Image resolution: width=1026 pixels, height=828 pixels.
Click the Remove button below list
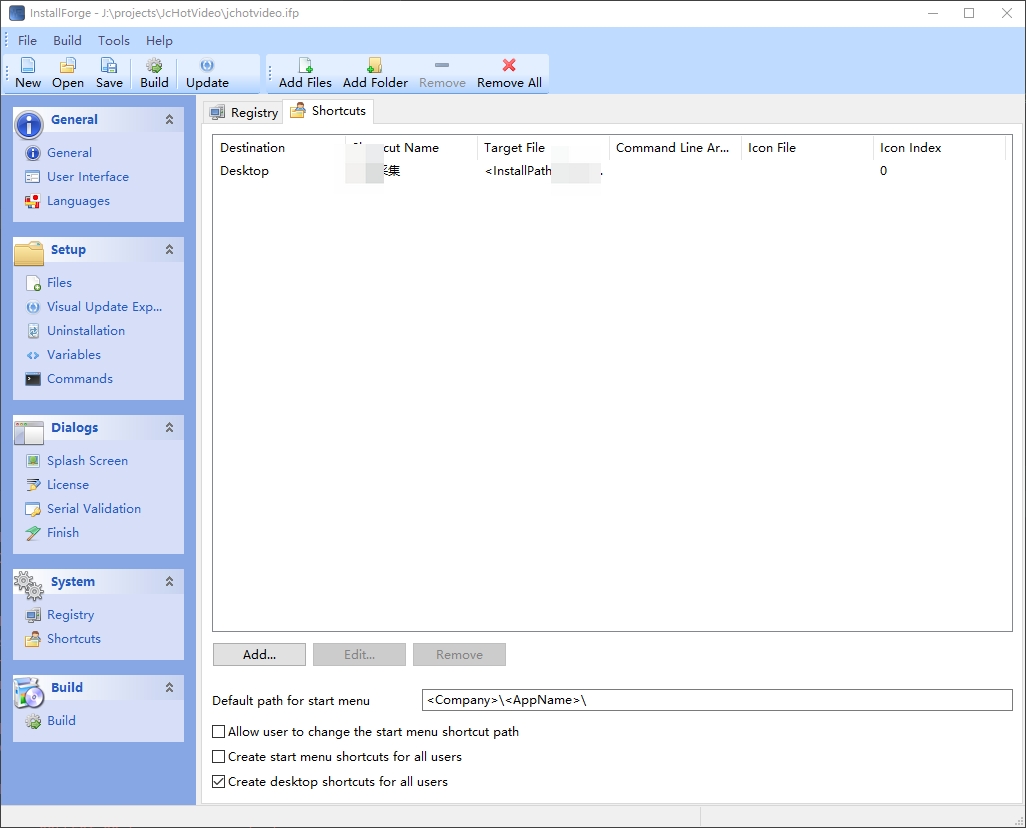(459, 655)
